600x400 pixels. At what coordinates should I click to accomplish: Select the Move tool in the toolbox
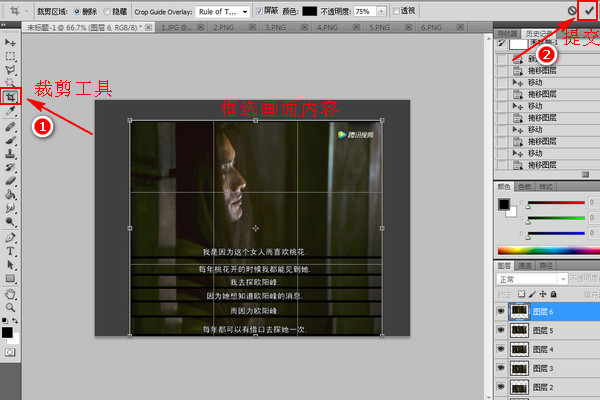click(10, 42)
